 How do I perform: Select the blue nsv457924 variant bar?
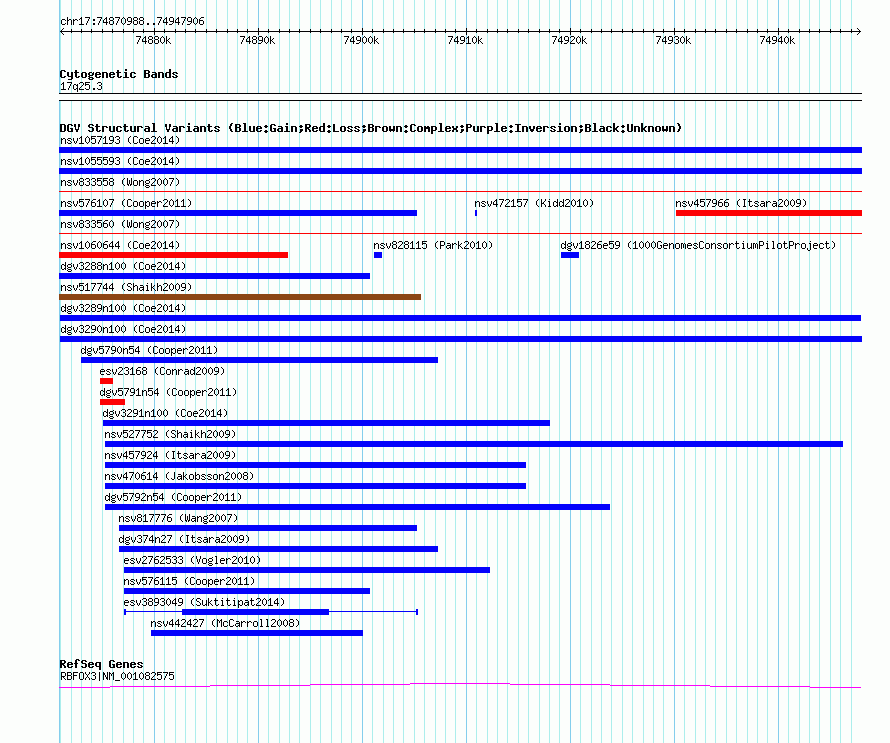[316, 465]
